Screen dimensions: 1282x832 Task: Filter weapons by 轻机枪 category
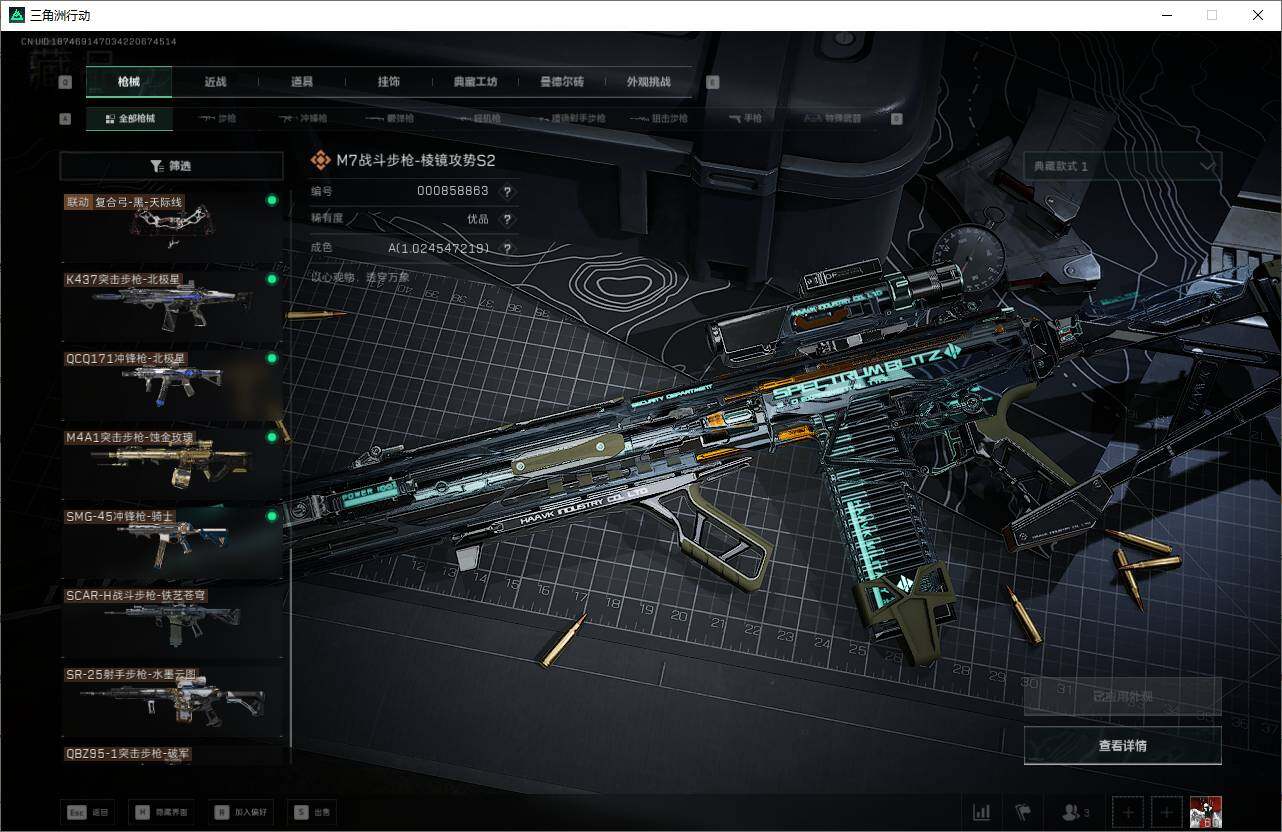coord(479,118)
